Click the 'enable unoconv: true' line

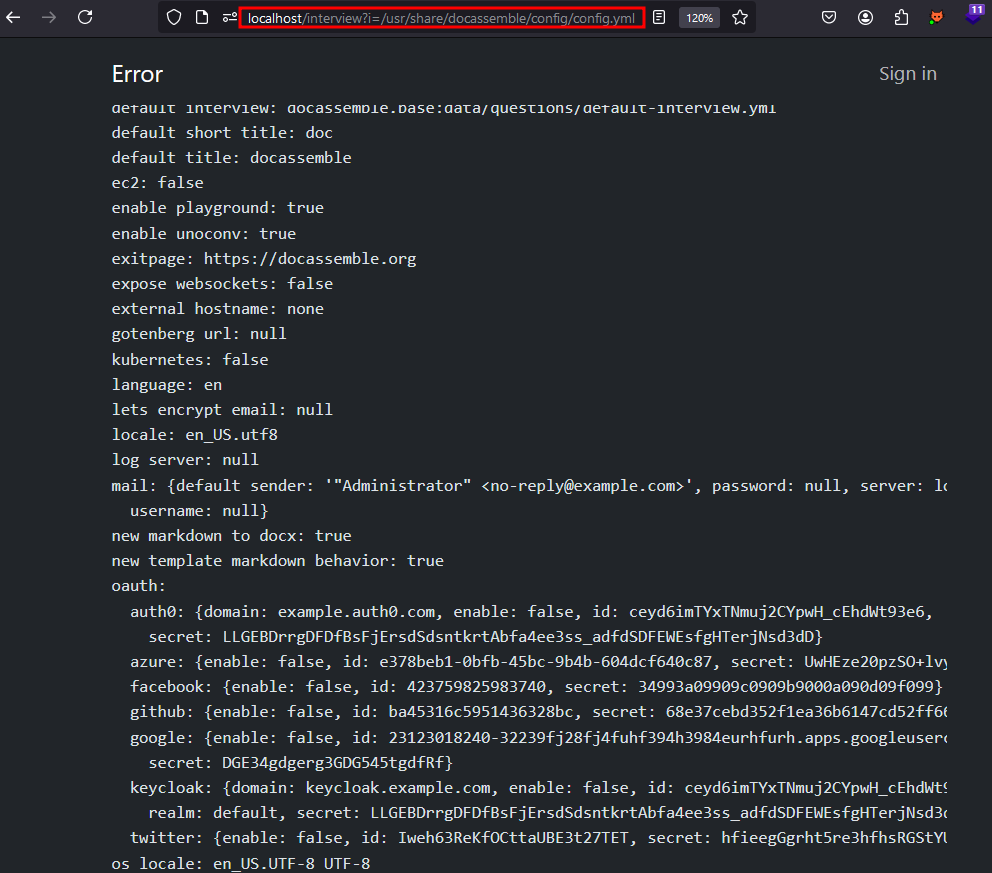pyautogui.click(x=204, y=233)
